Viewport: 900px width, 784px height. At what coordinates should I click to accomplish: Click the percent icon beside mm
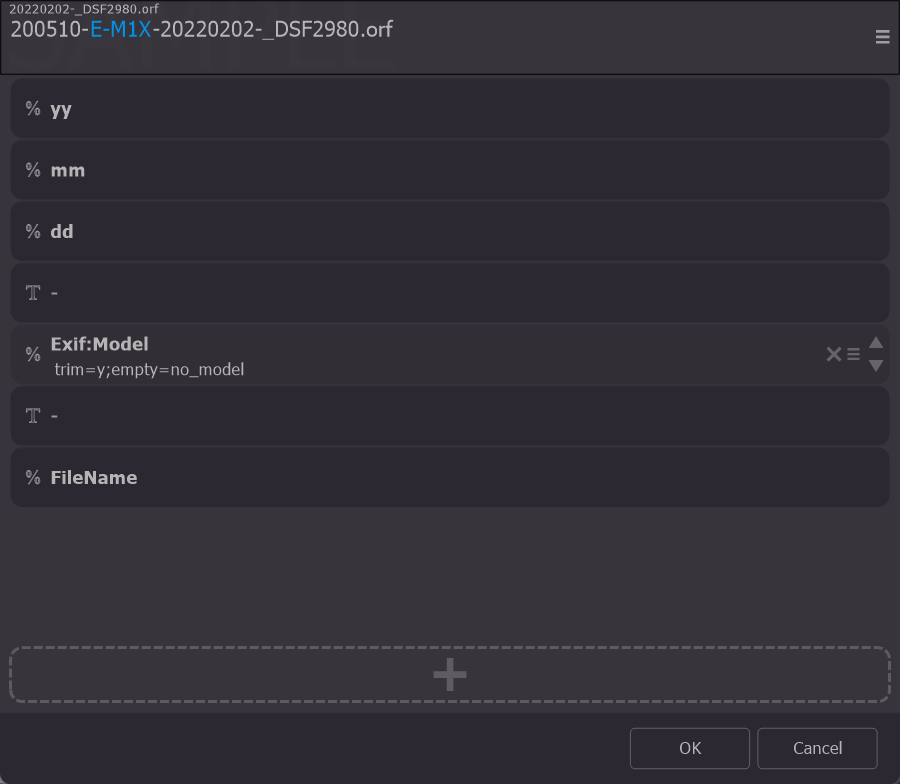pyautogui.click(x=33, y=170)
